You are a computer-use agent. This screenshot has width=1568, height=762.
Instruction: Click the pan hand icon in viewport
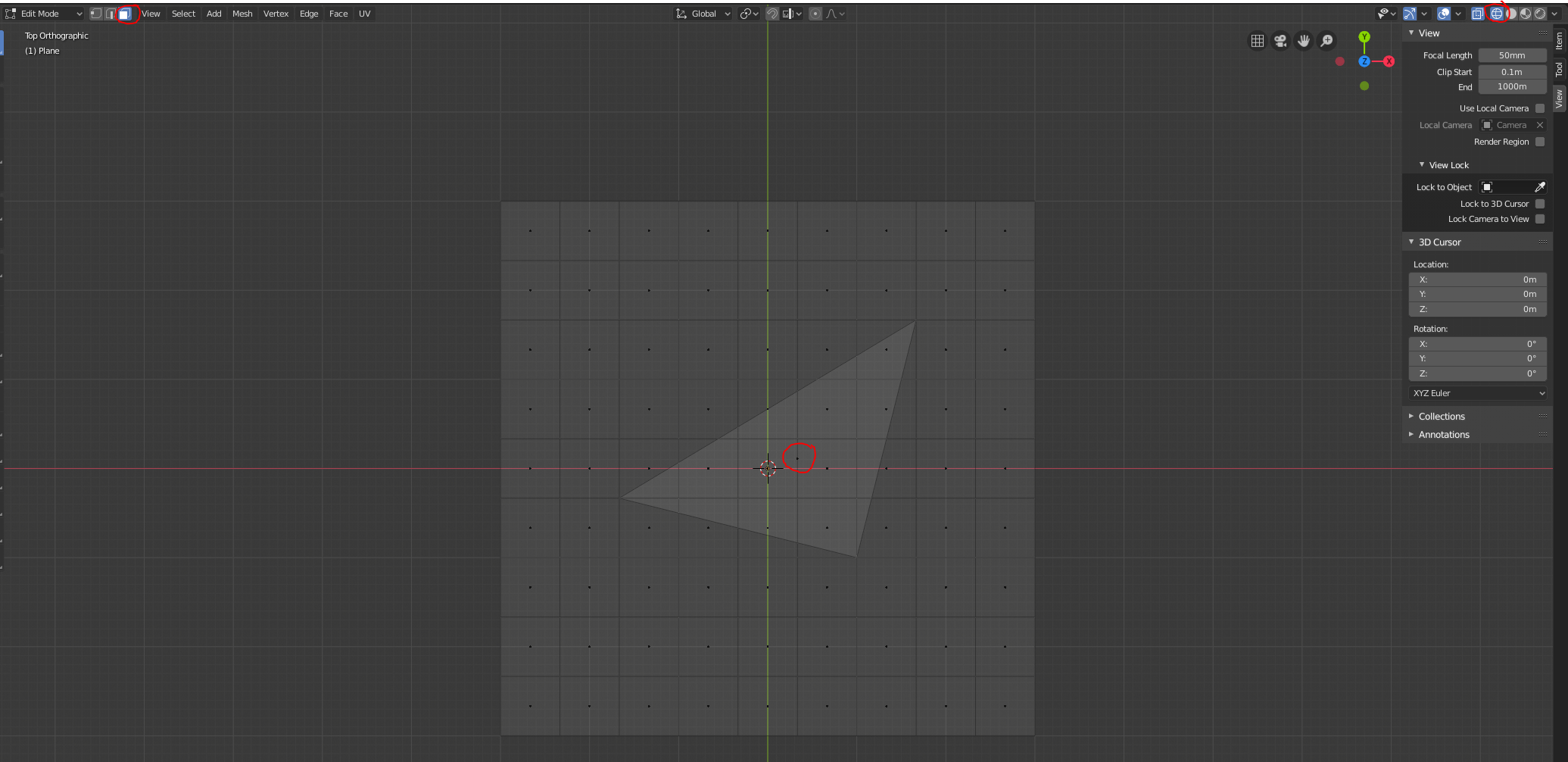tap(1304, 41)
